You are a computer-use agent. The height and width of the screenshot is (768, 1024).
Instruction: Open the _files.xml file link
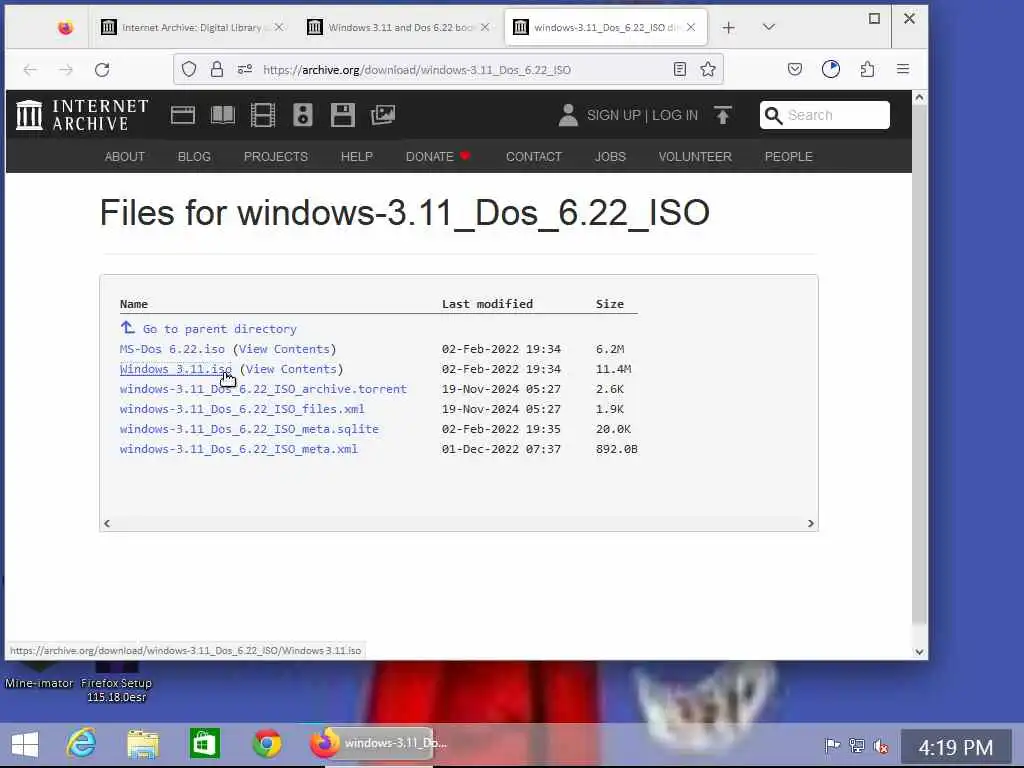pyautogui.click(x=242, y=409)
